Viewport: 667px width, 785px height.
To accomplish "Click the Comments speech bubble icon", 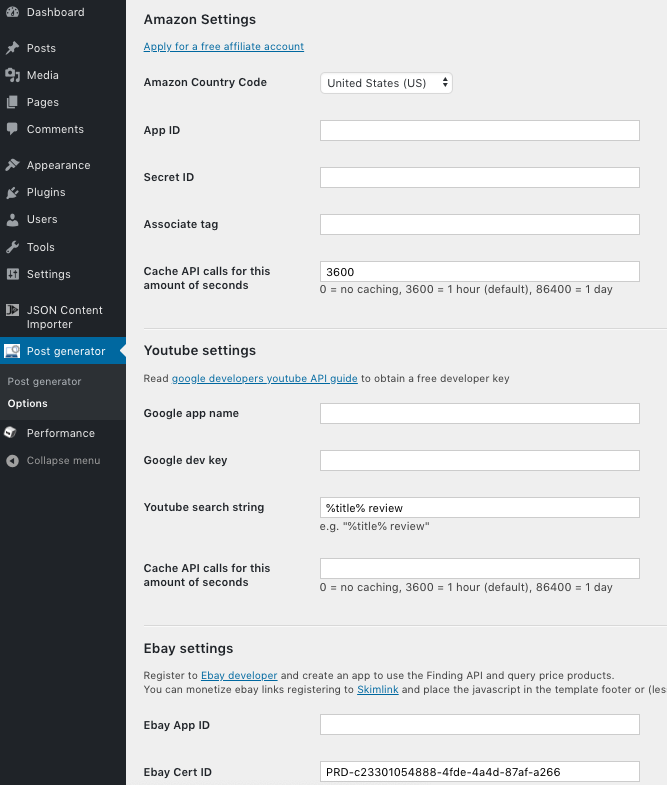I will pyautogui.click(x=13, y=129).
